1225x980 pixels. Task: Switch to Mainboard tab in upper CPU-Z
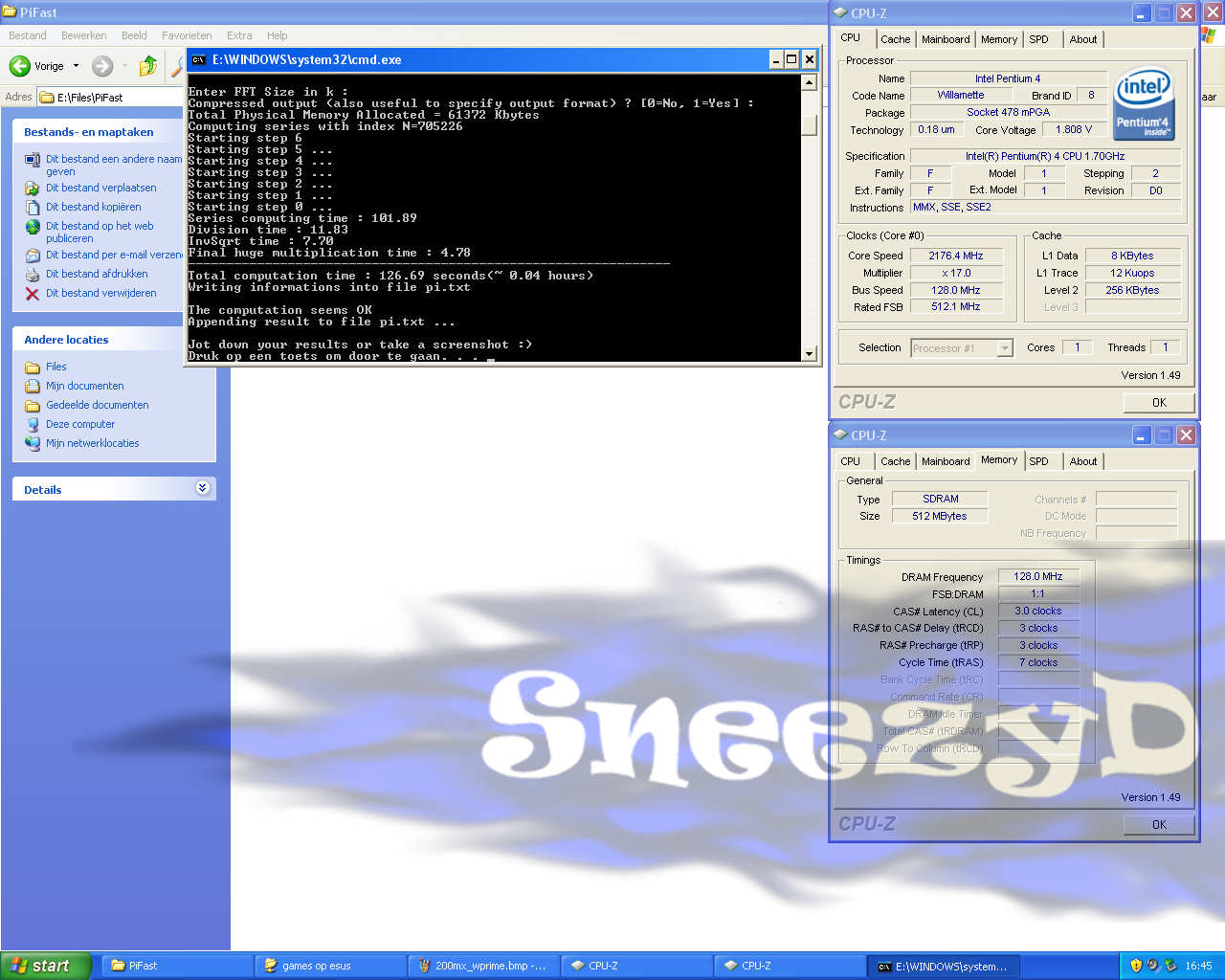coord(946,39)
